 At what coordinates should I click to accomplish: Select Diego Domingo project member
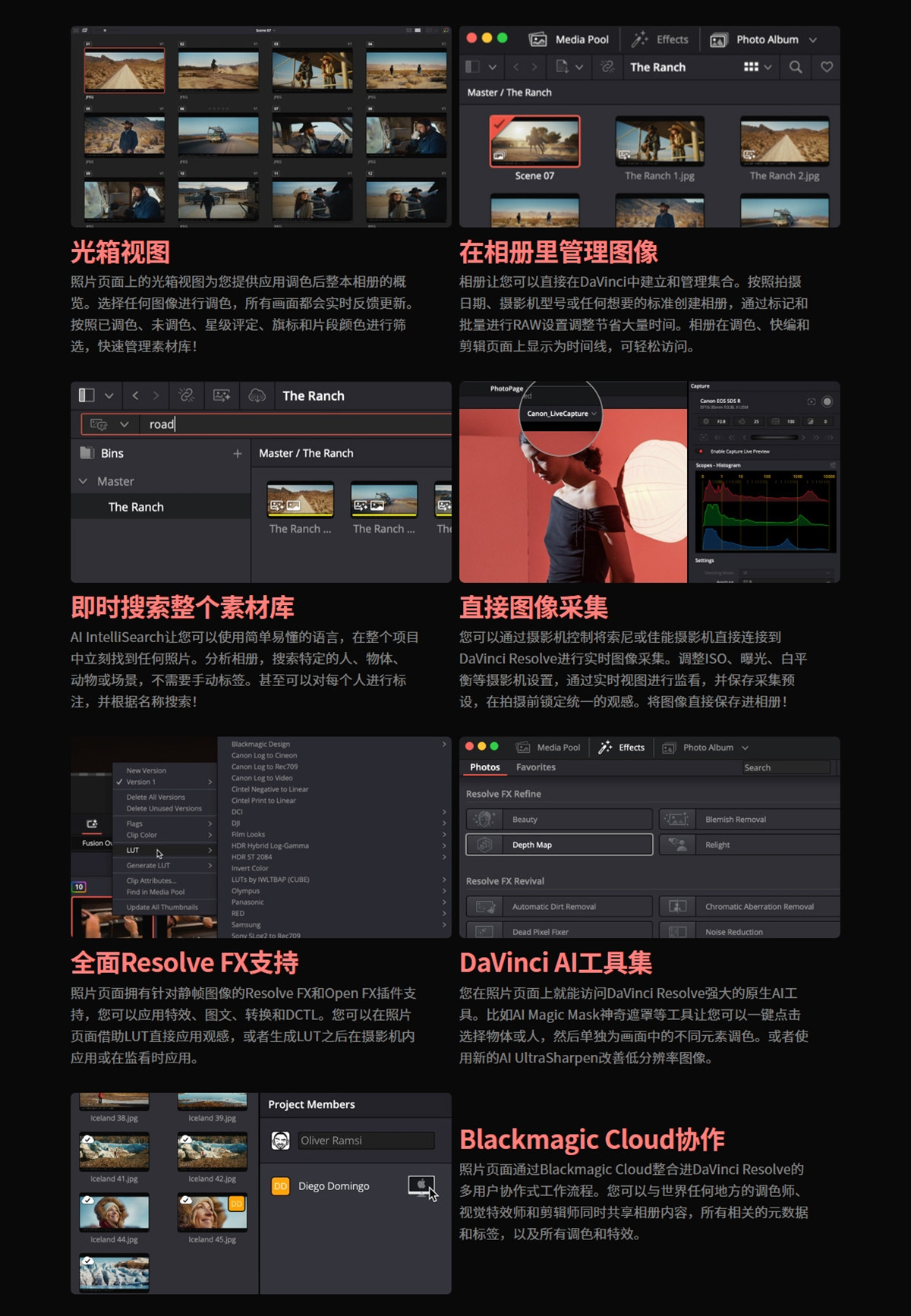[333, 1185]
